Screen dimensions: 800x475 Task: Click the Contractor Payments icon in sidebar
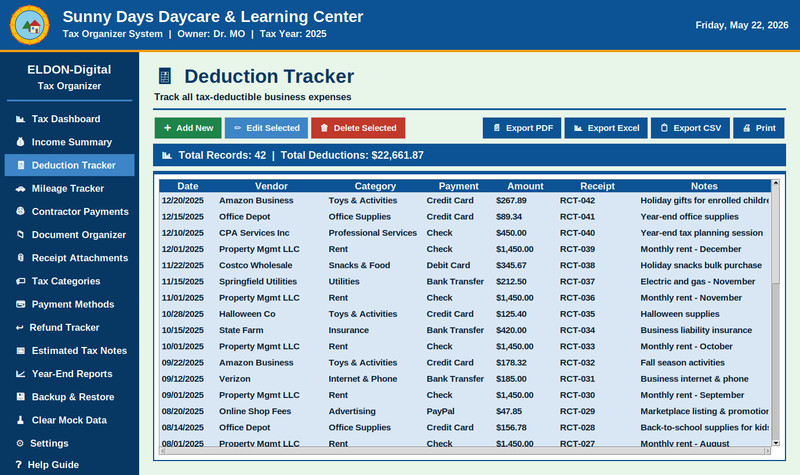[x=20, y=212]
